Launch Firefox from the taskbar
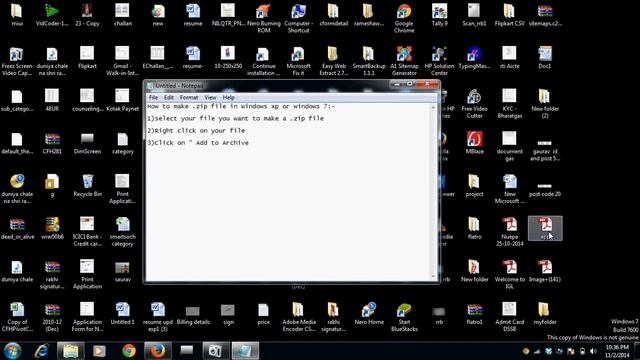 158,351
